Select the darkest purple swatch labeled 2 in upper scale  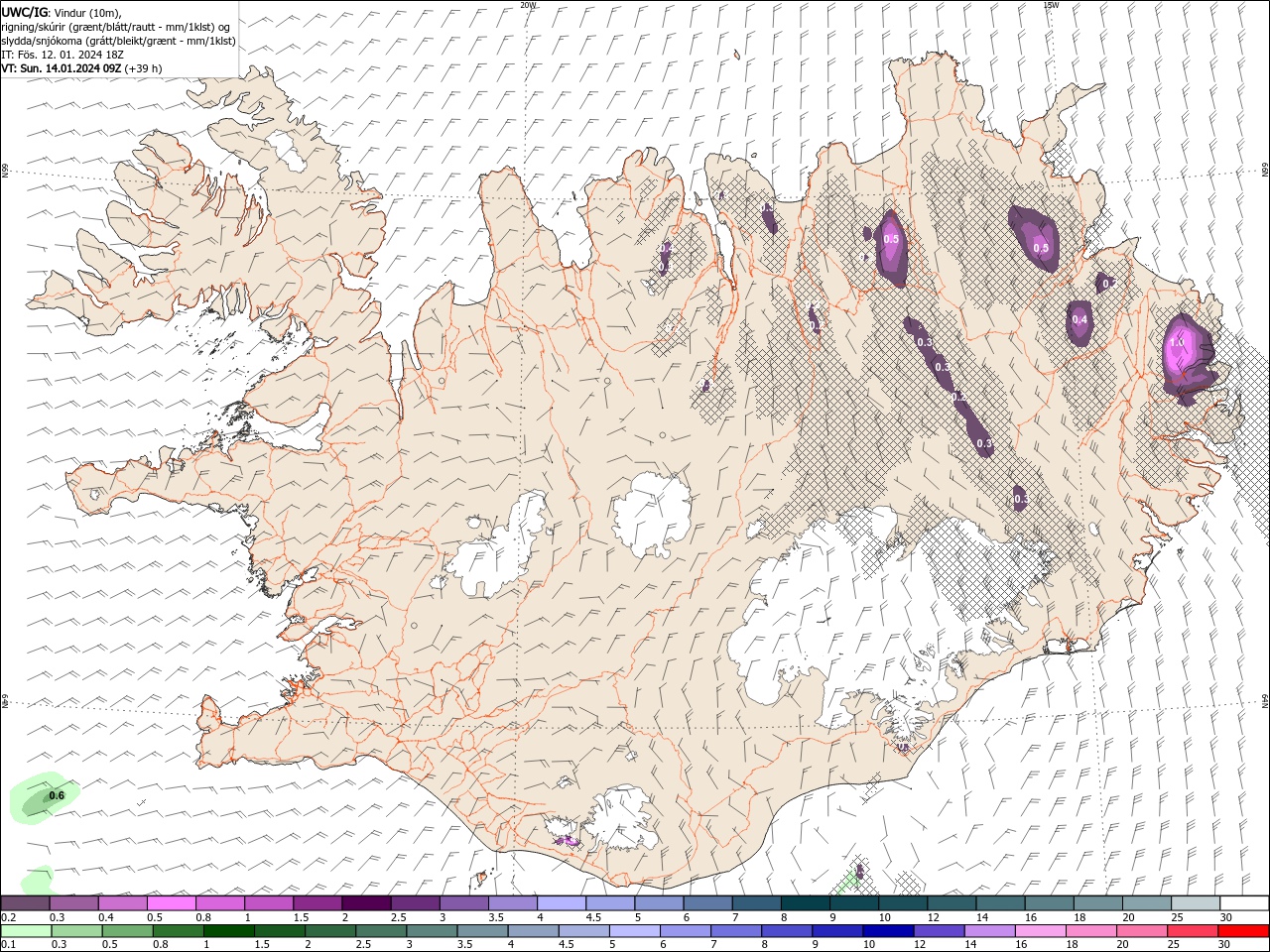(x=366, y=902)
